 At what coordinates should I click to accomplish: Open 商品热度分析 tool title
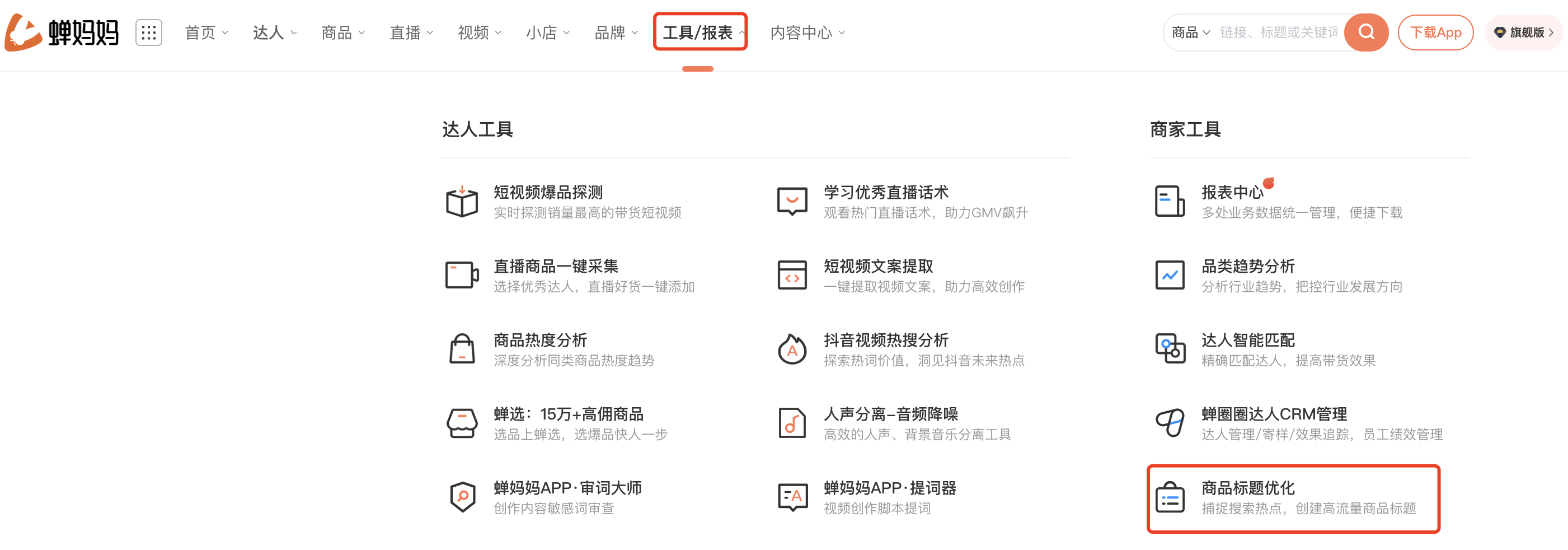tap(540, 340)
